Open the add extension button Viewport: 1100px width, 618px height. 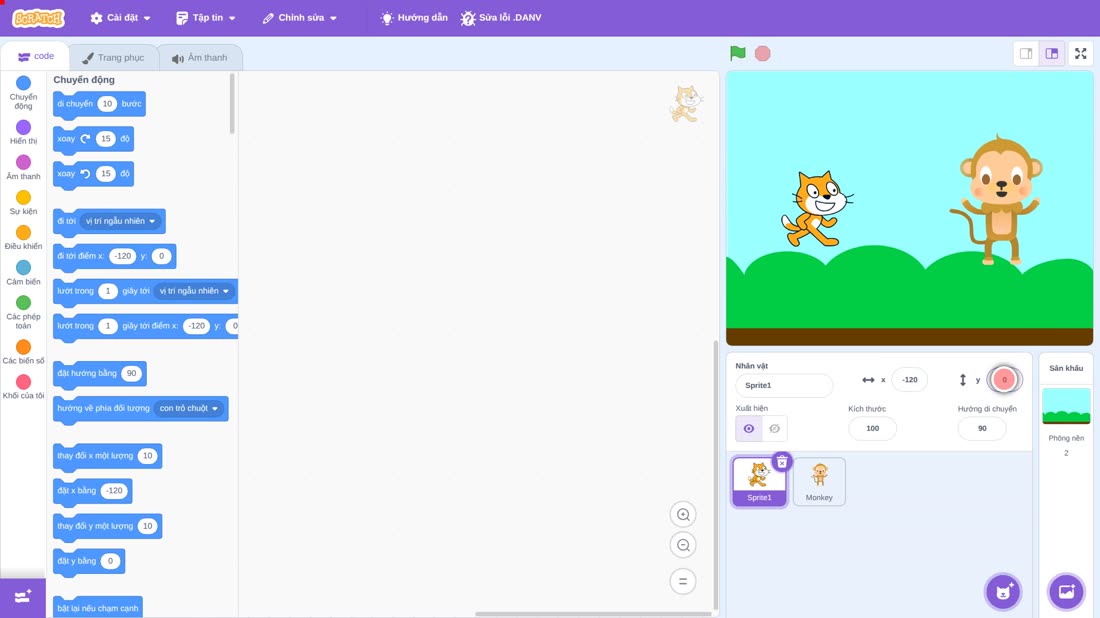point(22,597)
